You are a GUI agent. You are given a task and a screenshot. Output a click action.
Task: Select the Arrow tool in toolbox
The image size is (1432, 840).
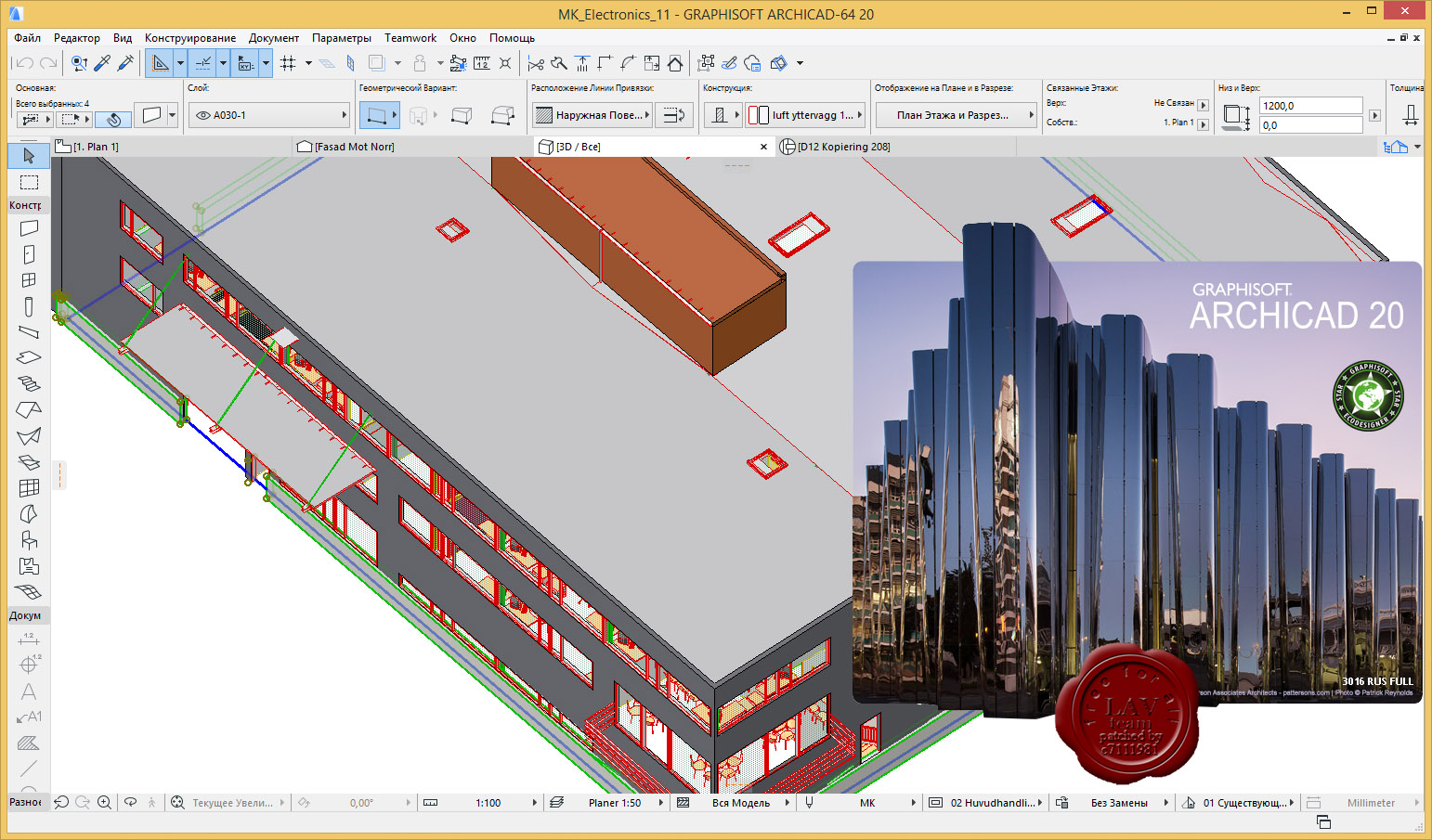29,156
